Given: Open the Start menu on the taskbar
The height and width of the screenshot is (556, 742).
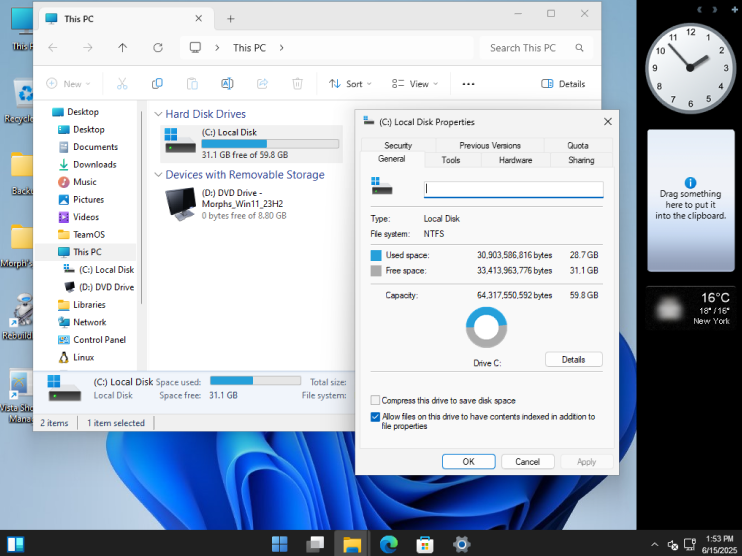Looking at the screenshot, I should point(279,544).
